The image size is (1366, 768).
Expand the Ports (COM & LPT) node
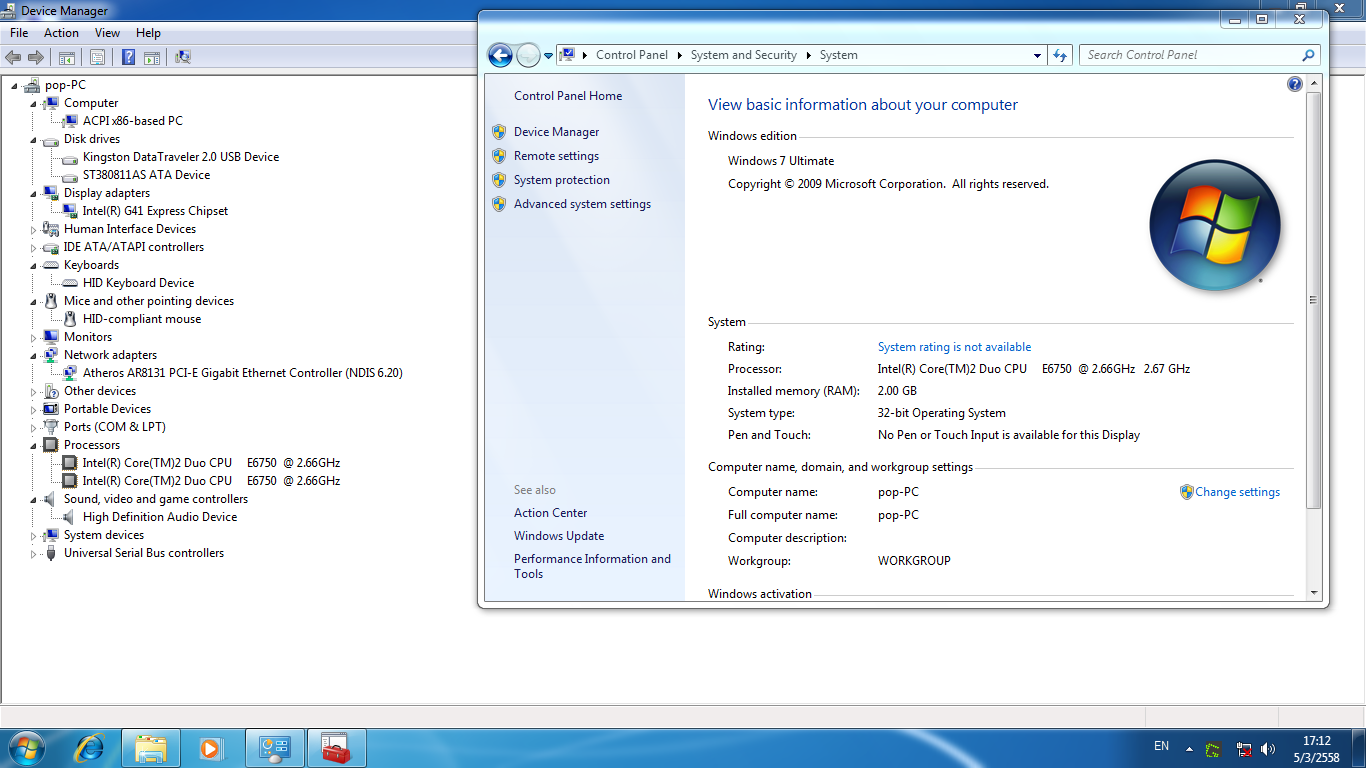[33, 428]
